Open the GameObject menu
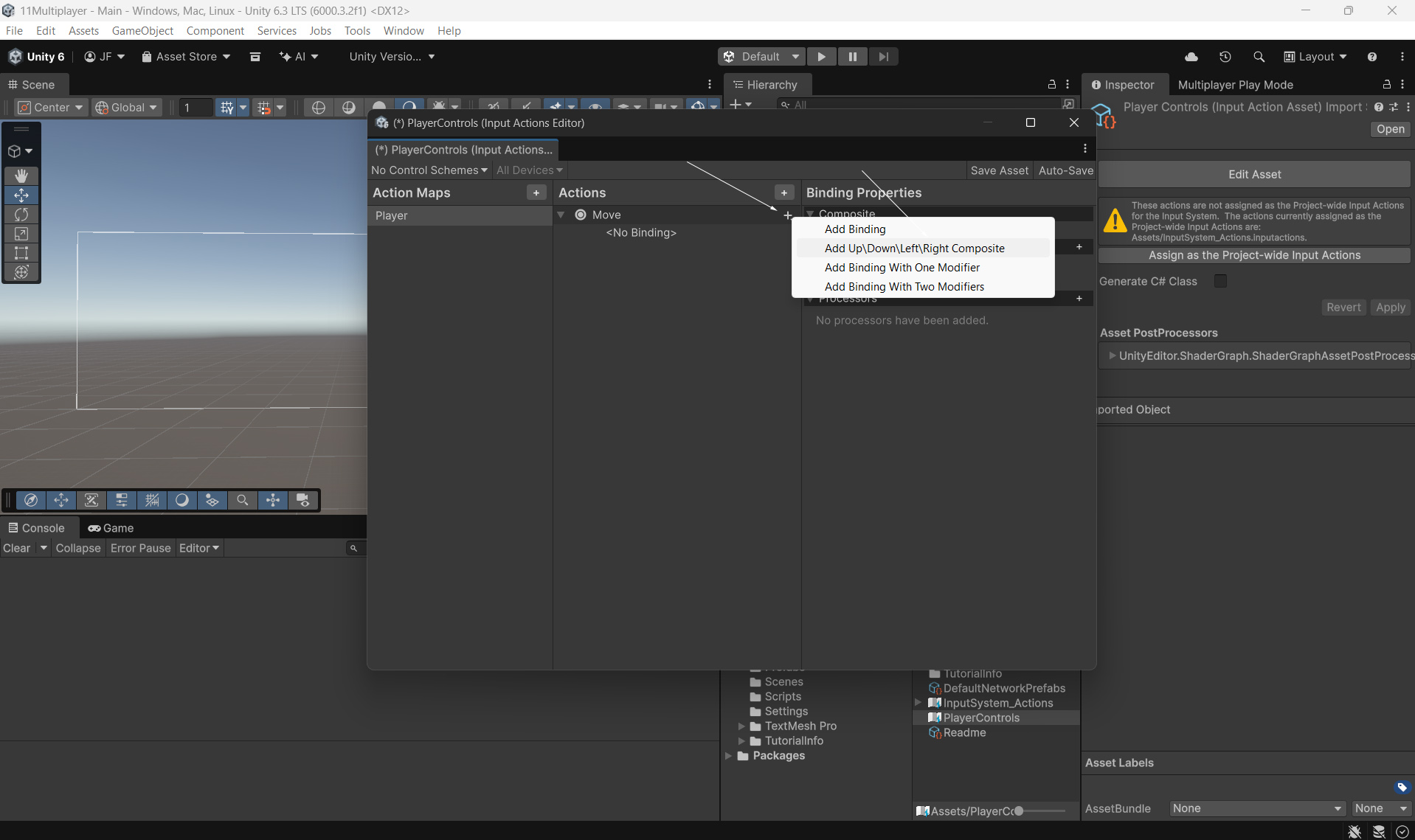 point(142,30)
